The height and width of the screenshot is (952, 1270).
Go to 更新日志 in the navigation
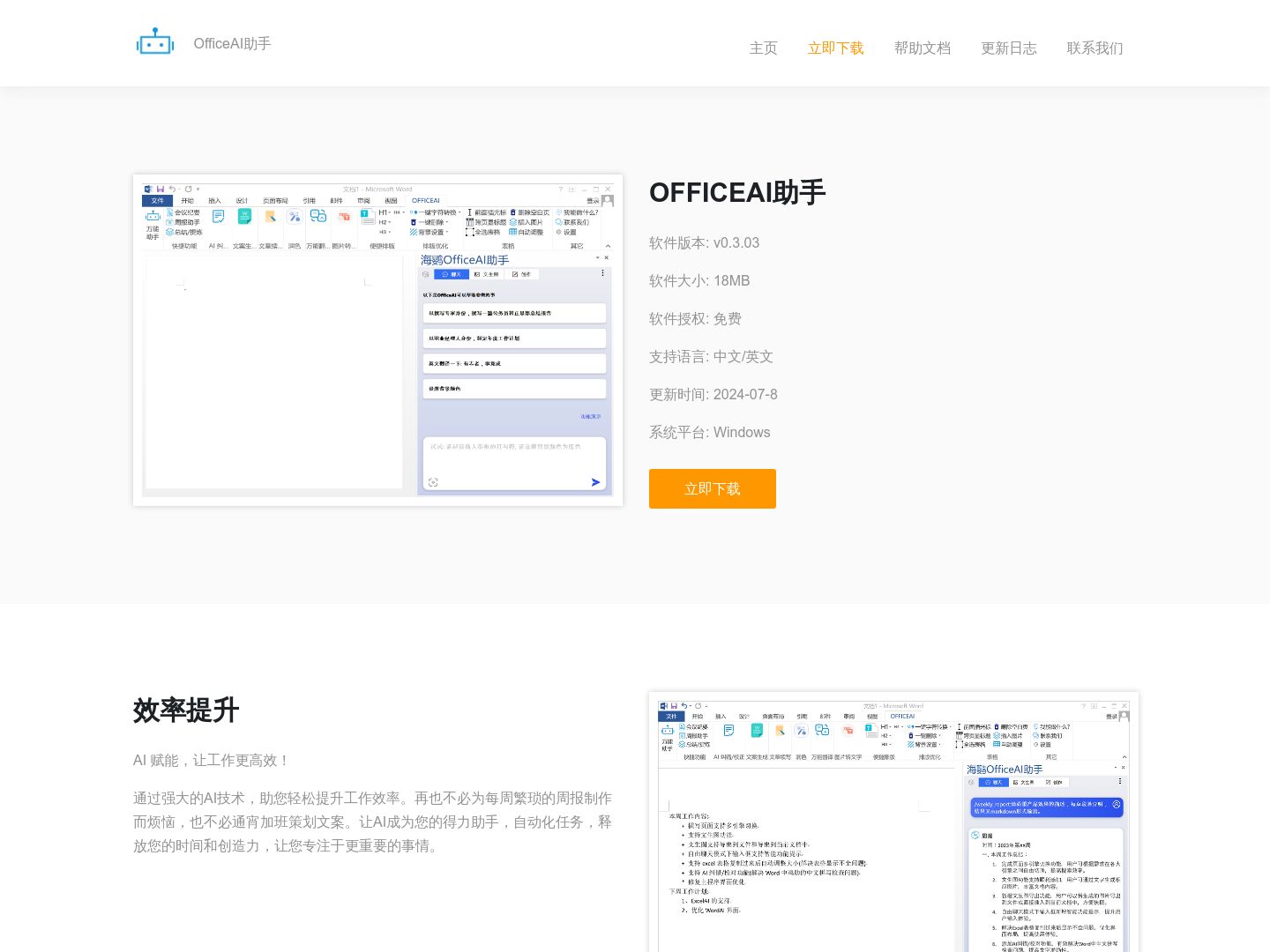(x=1009, y=48)
